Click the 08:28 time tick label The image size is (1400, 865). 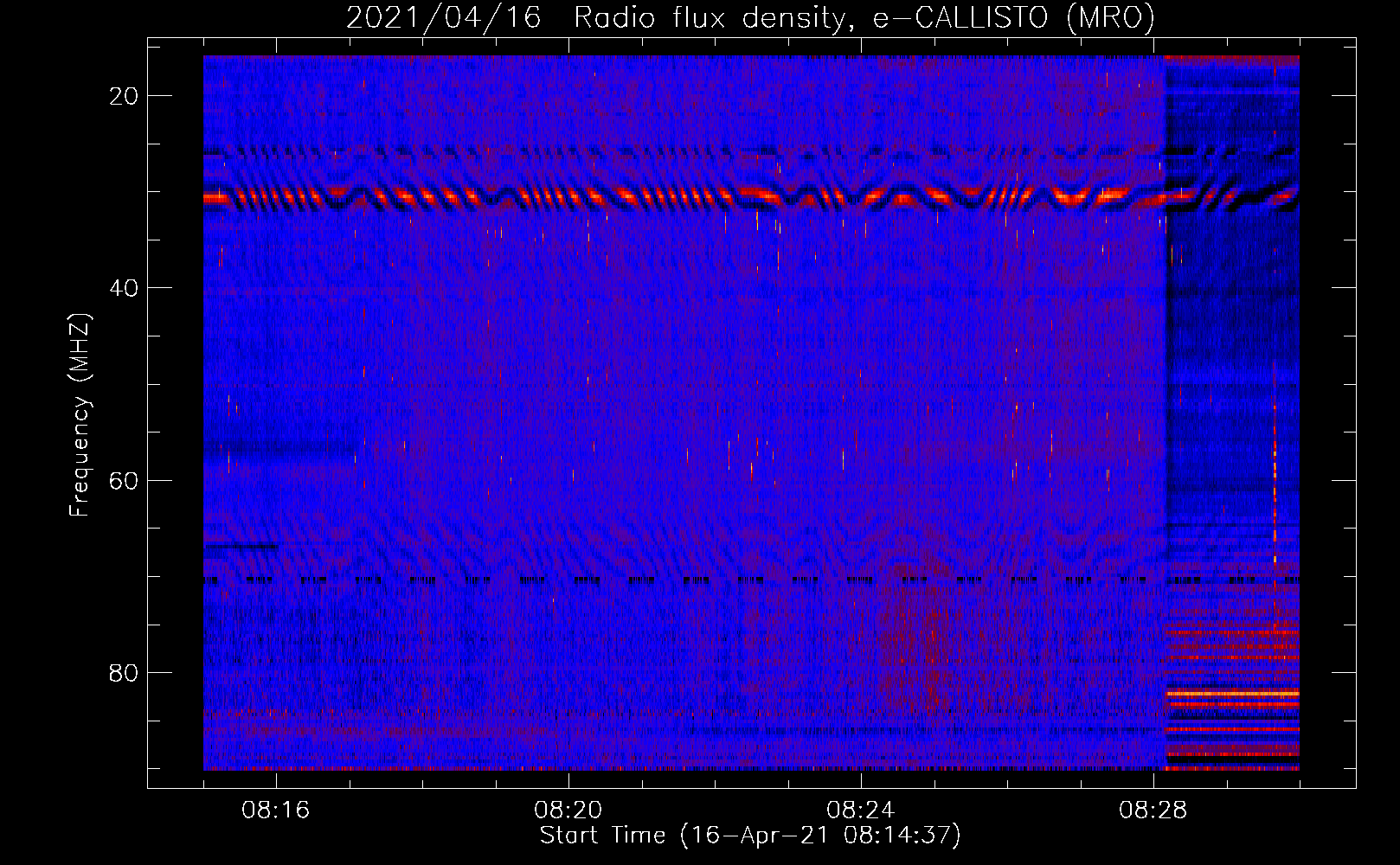1153,811
